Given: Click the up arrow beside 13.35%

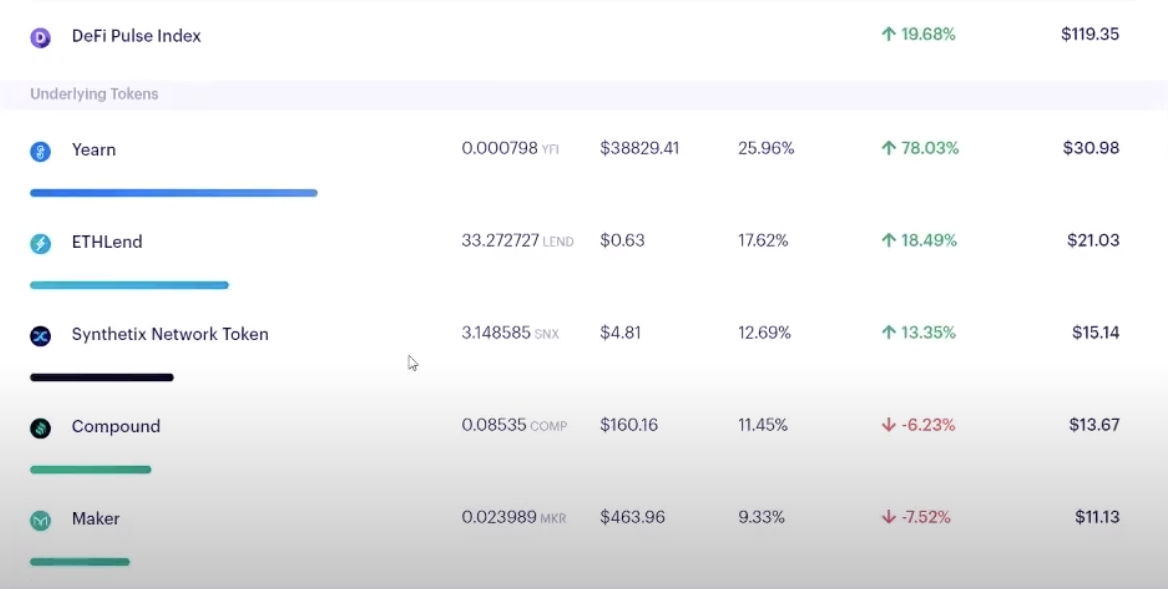Looking at the screenshot, I should click(x=888, y=333).
